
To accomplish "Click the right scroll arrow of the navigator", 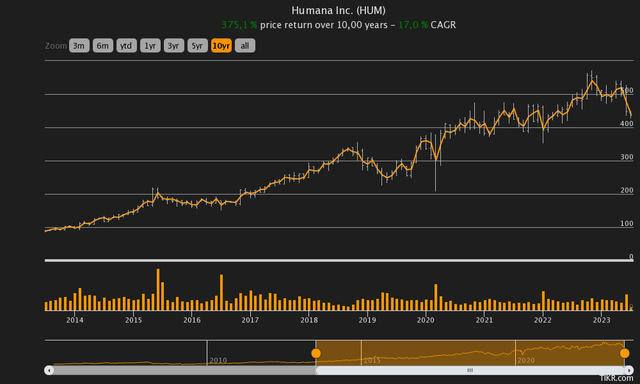I will pos(629,370).
